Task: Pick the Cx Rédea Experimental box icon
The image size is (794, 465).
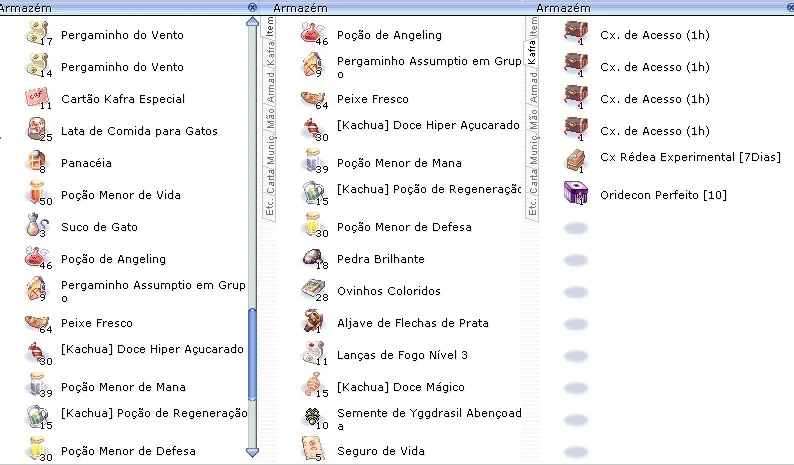Action: 575,161
